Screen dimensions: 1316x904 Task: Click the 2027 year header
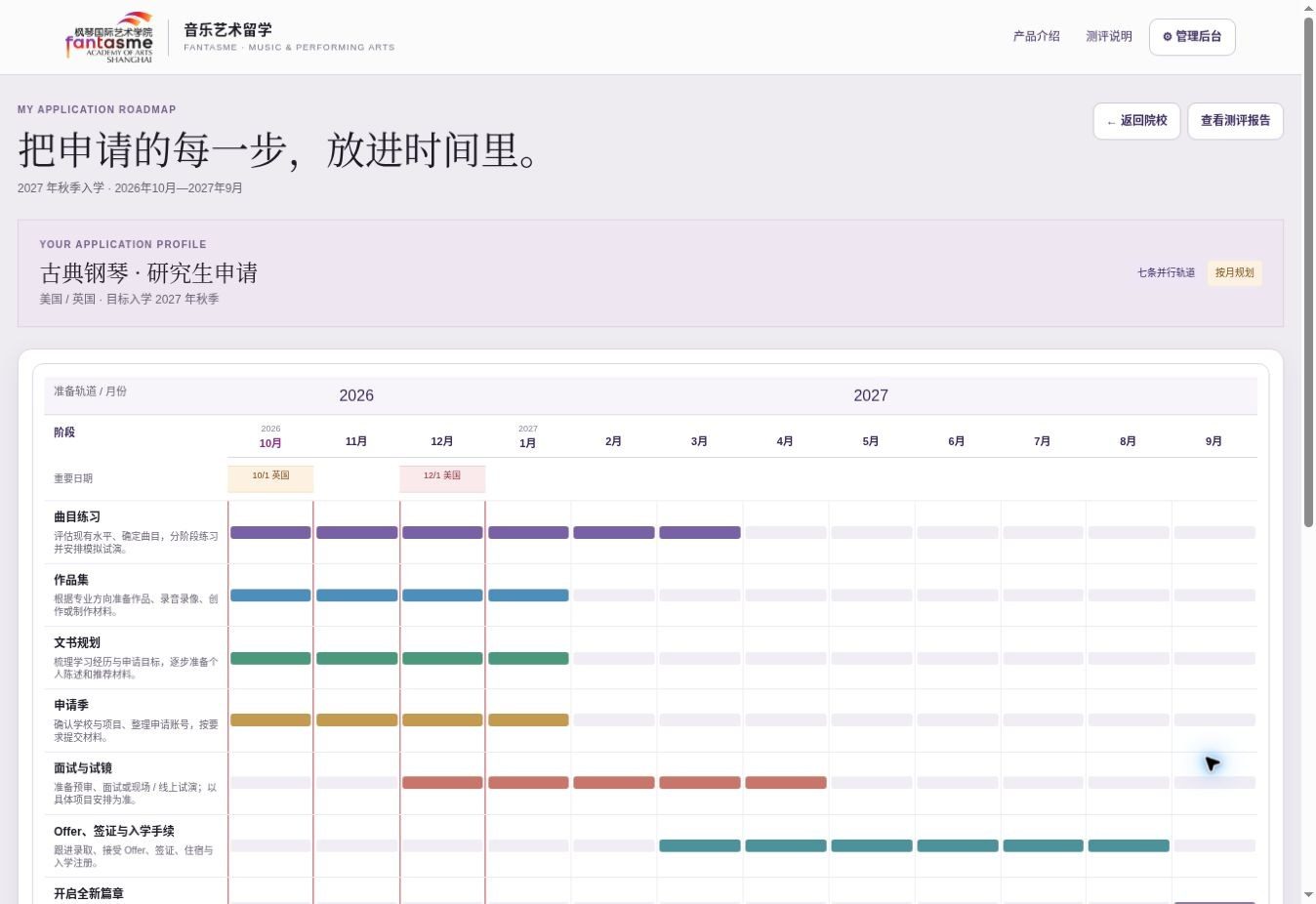[871, 395]
